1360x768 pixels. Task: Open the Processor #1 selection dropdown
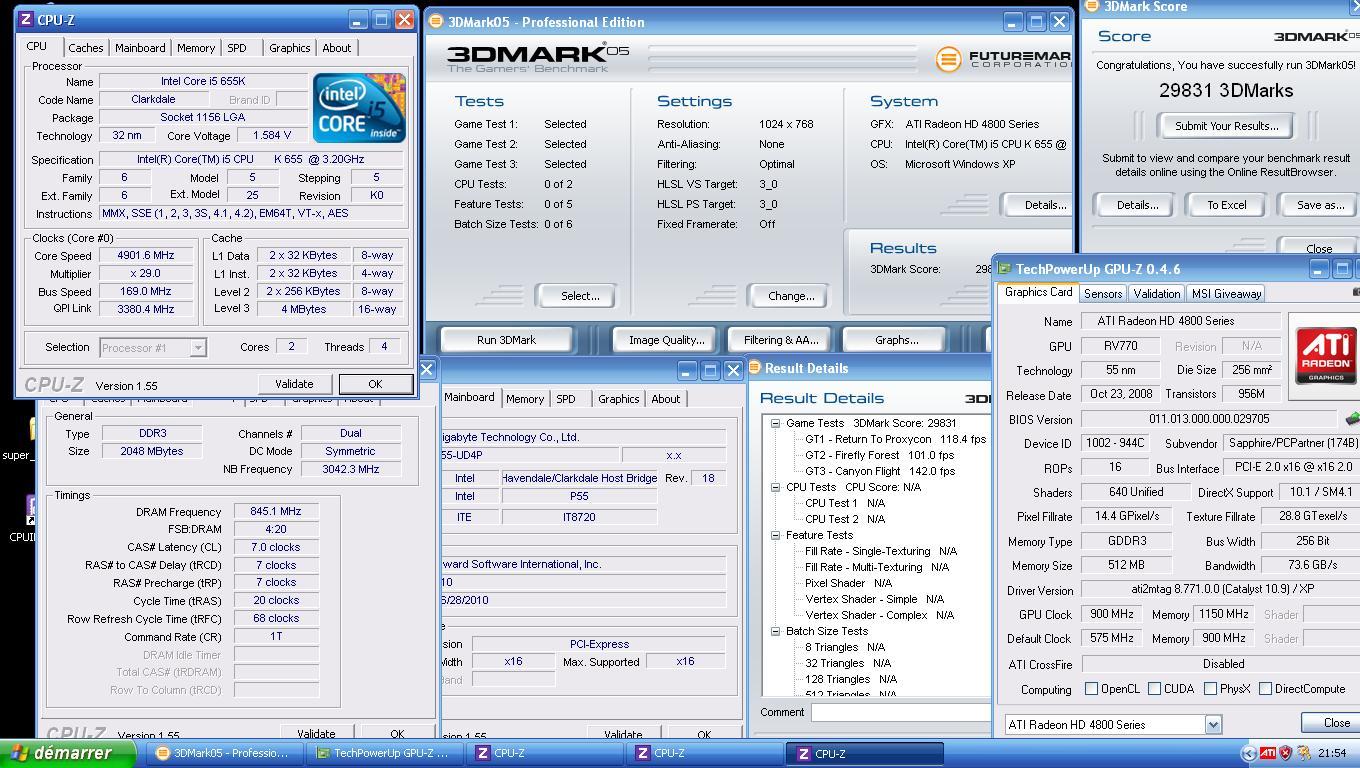click(198, 347)
